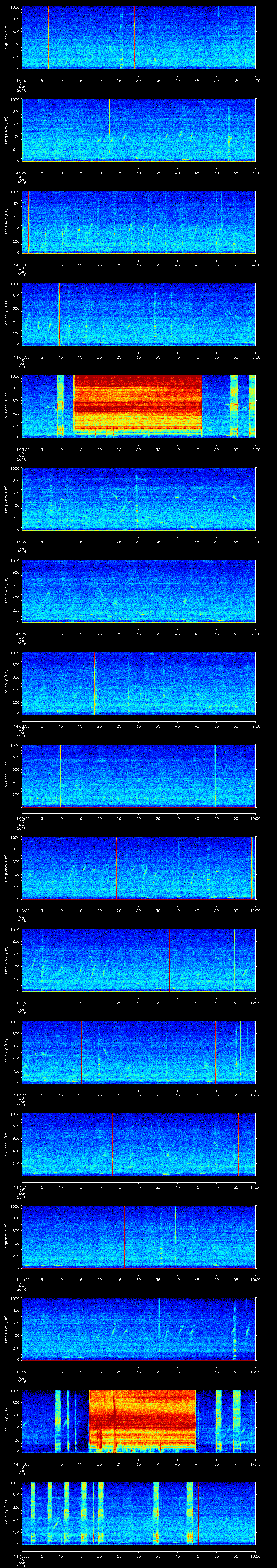The image size is (277, 1568).
Task: Click the '2:00' end-time label
Action: coord(256,80)
